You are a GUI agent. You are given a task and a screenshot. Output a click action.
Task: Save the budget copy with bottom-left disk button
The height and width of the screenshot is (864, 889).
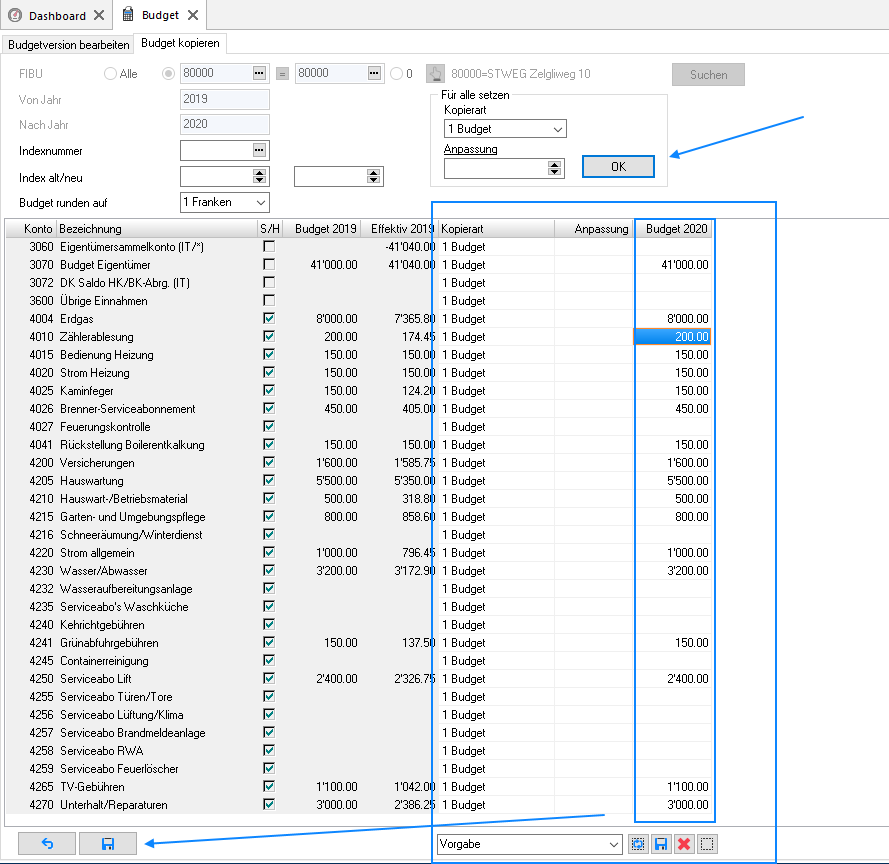pyautogui.click(x=108, y=844)
